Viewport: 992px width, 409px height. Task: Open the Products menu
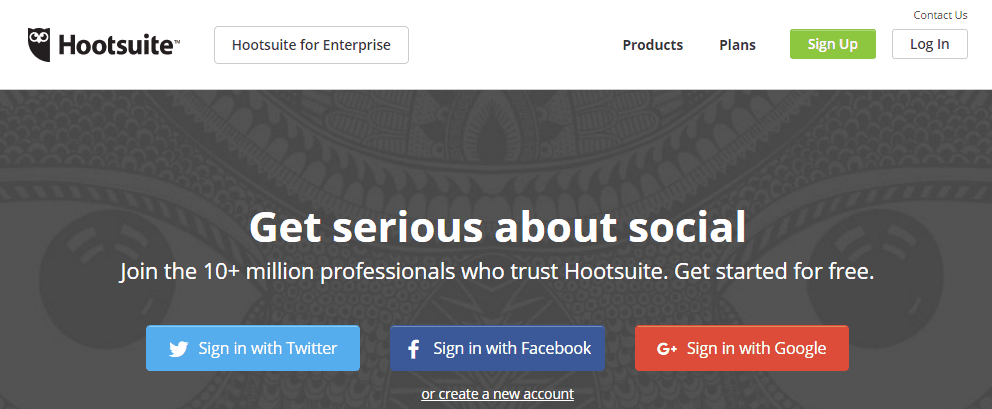[653, 45]
